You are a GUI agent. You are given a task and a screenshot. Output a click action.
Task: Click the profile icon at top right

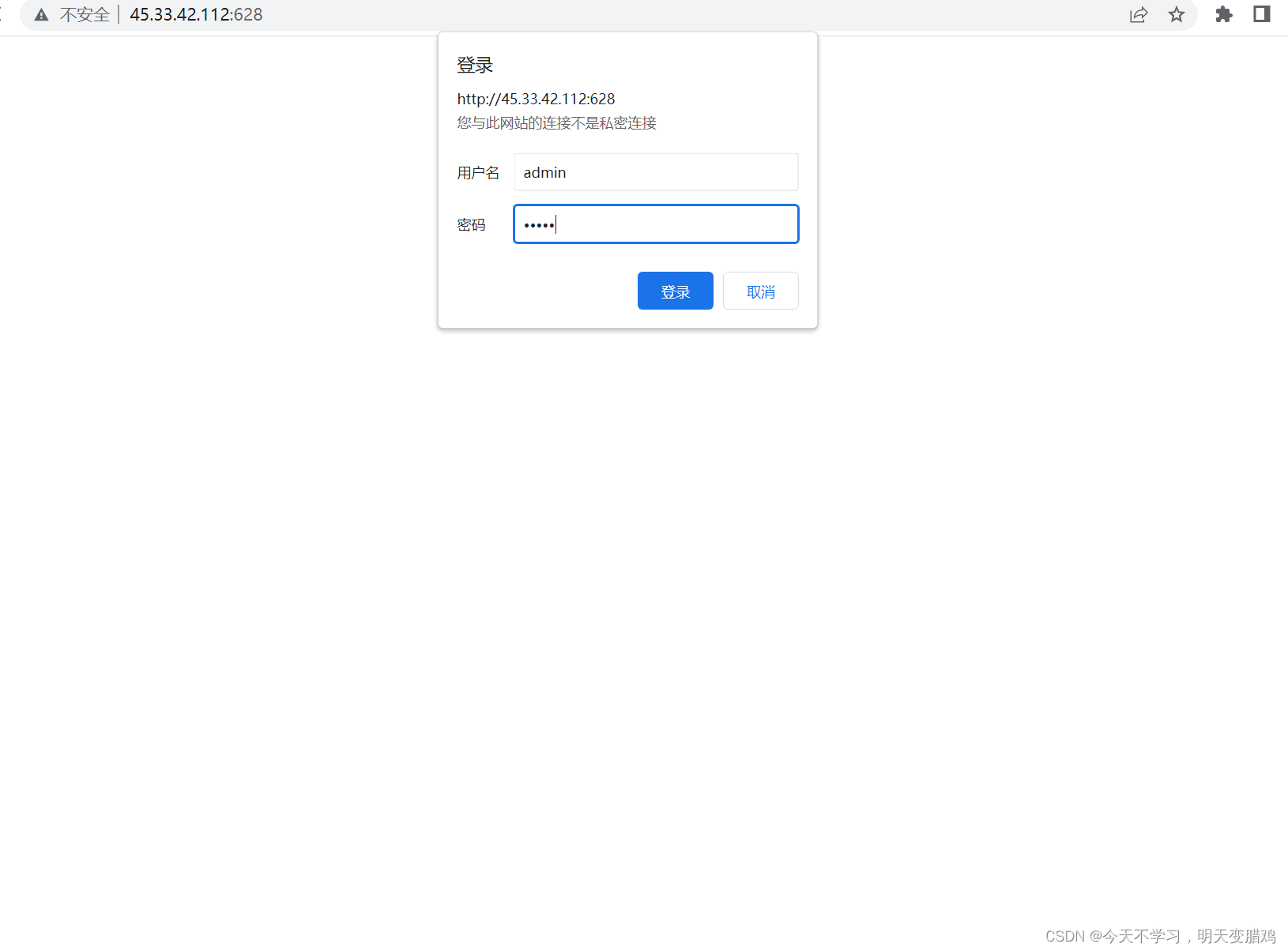1261,14
